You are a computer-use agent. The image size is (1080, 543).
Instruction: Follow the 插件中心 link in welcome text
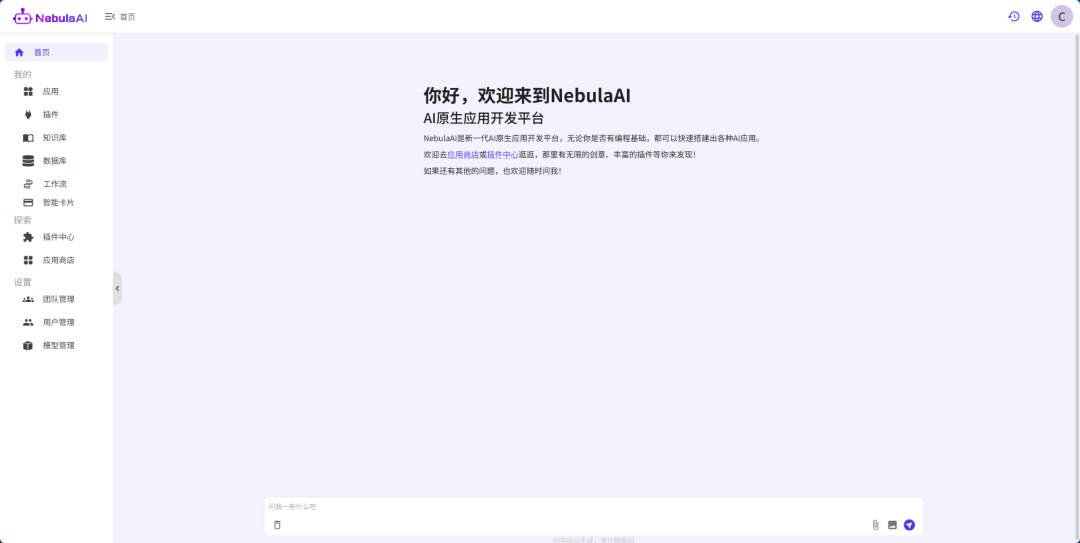pyautogui.click(x=503, y=154)
